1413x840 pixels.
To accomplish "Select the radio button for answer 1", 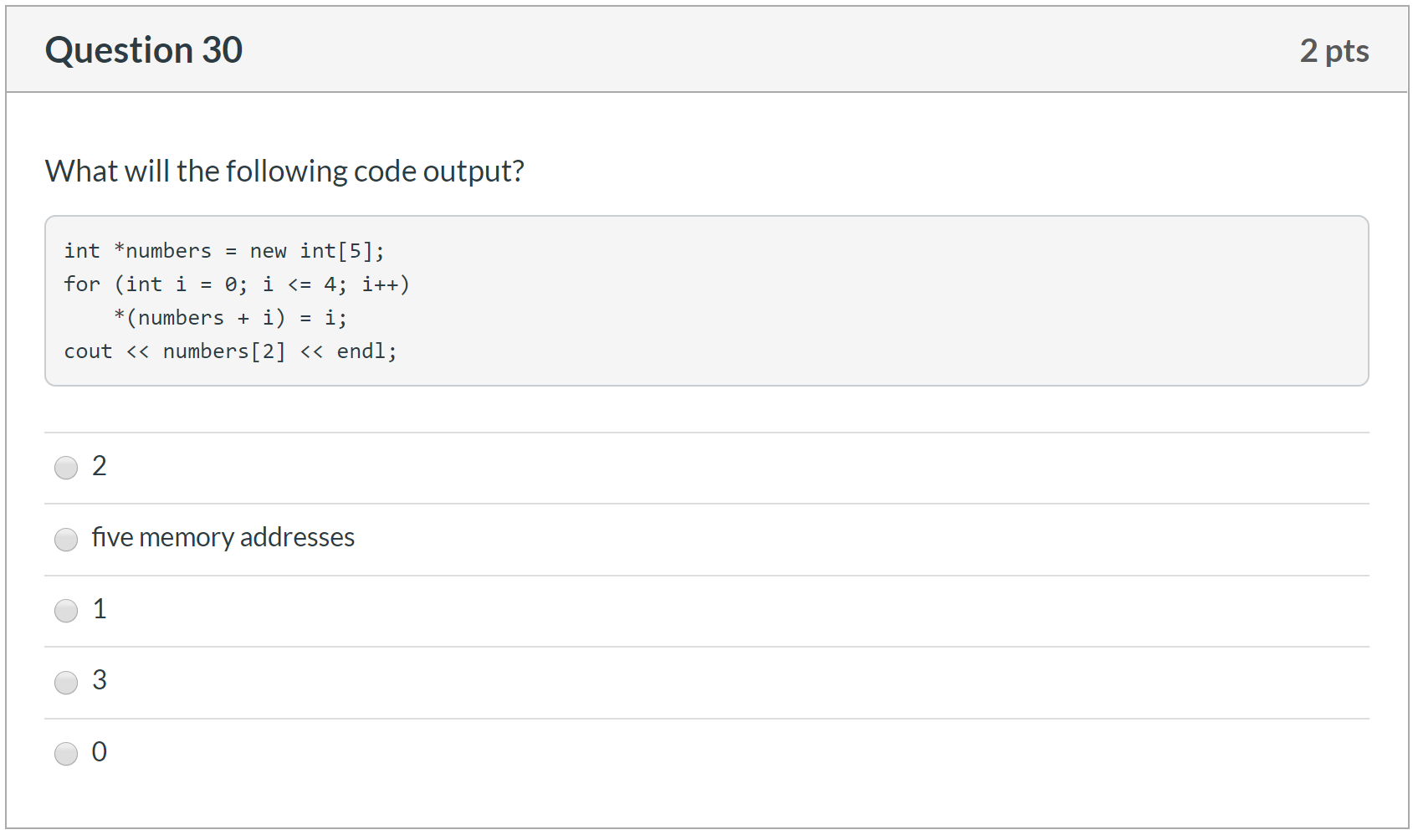I will coord(66,611).
